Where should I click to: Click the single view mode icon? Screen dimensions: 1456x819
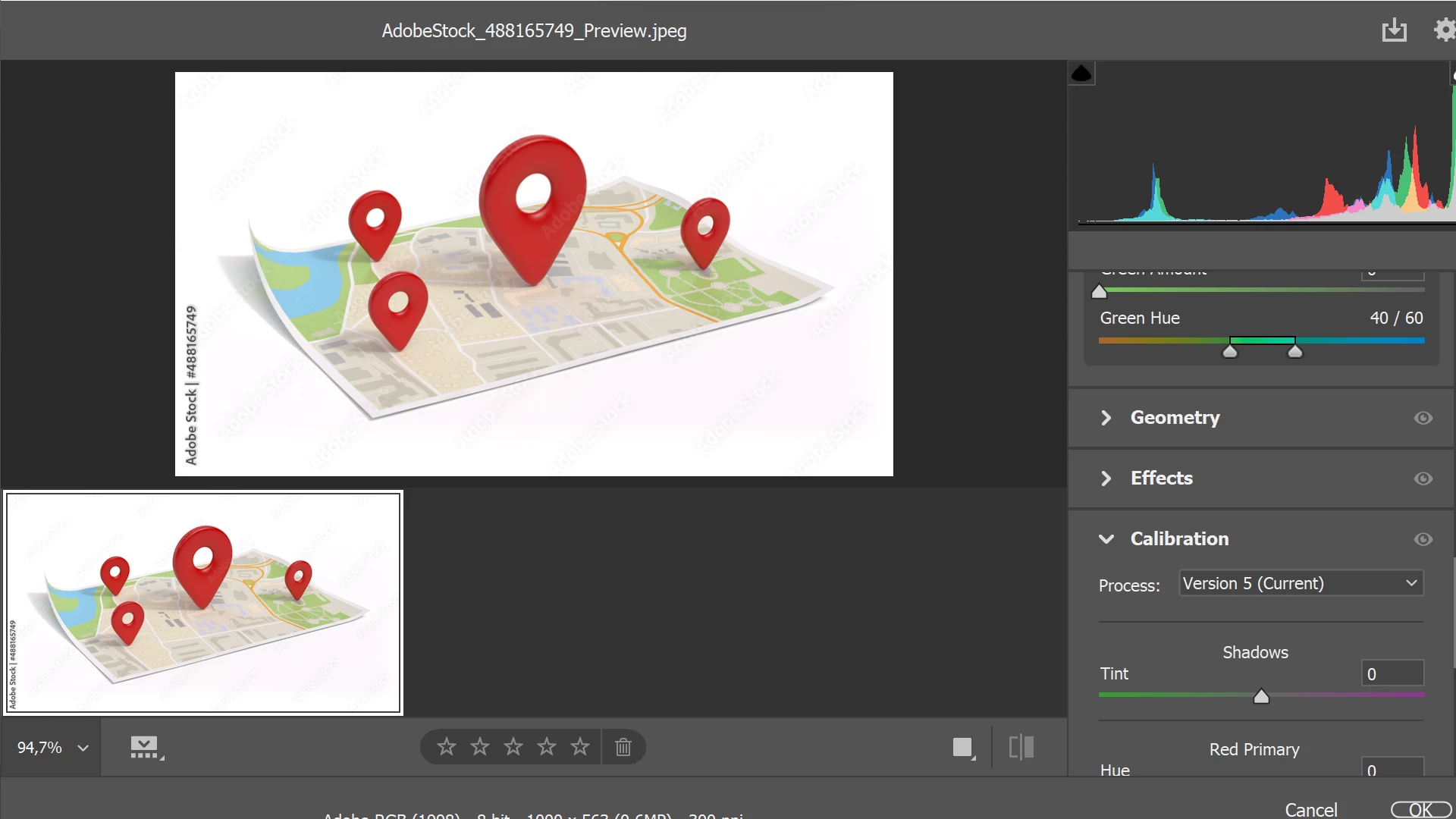963,748
